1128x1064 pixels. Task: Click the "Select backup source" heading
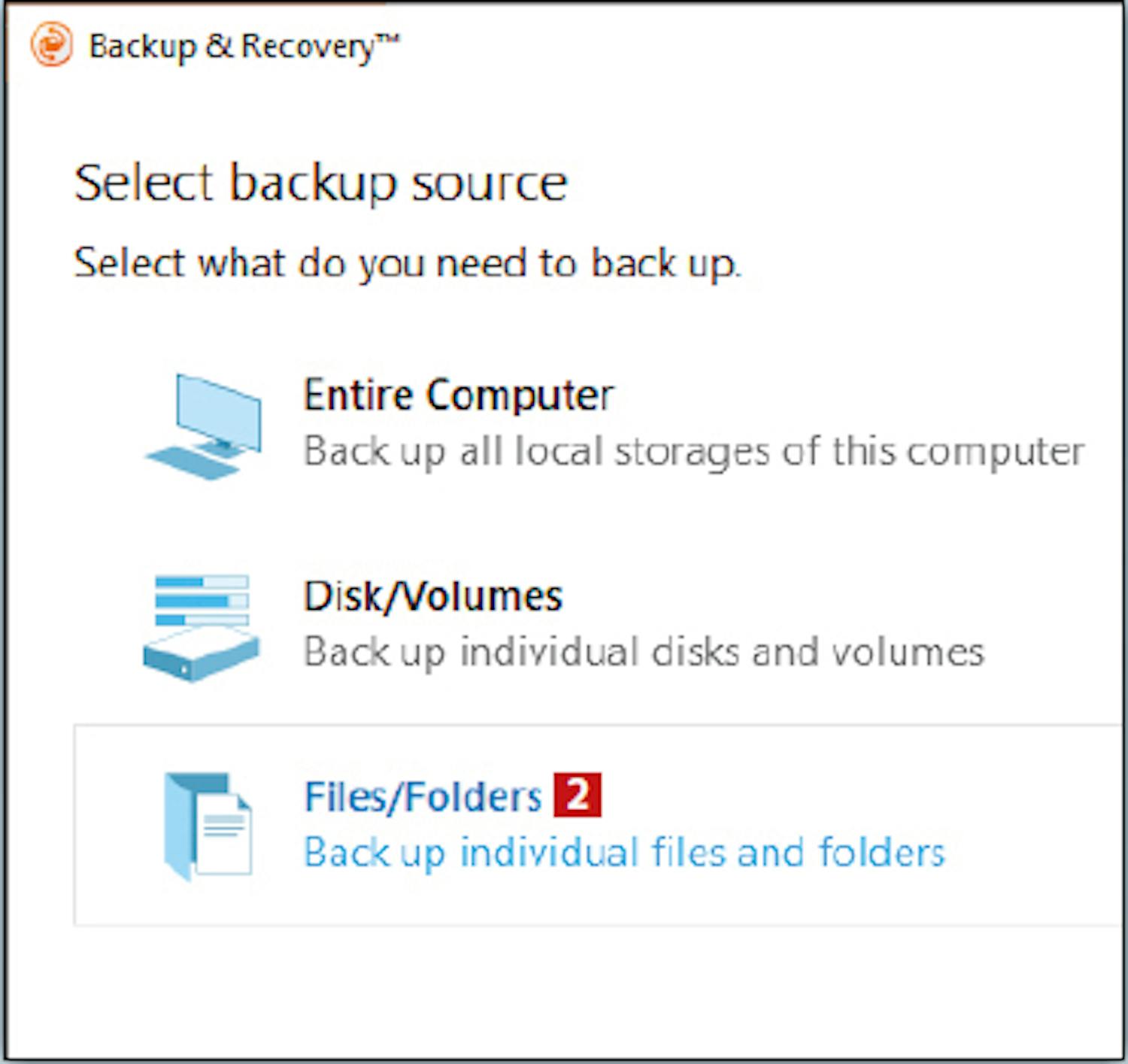pyautogui.click(x=320, y=183)
